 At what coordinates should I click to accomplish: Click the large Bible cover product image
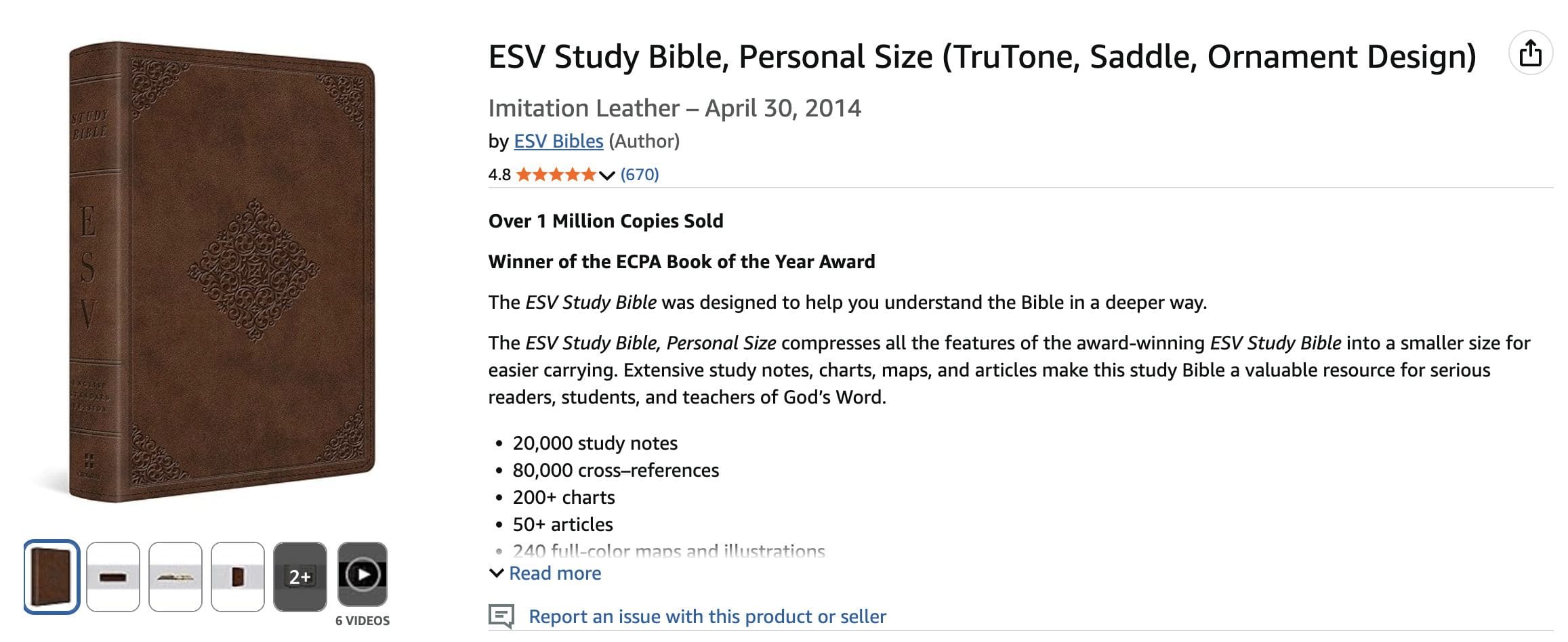222,271
